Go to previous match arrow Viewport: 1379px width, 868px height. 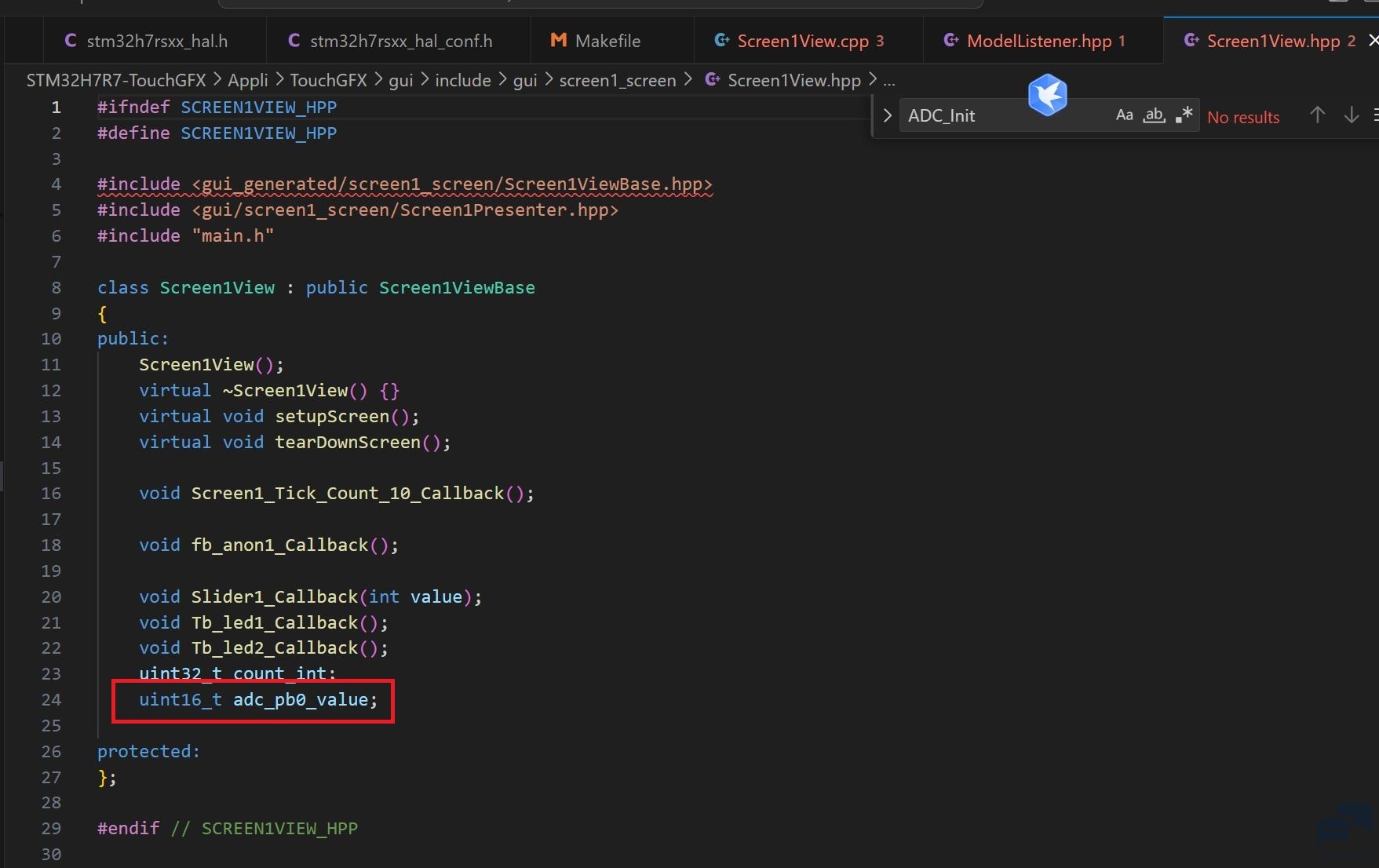(x=1318, y=115)
